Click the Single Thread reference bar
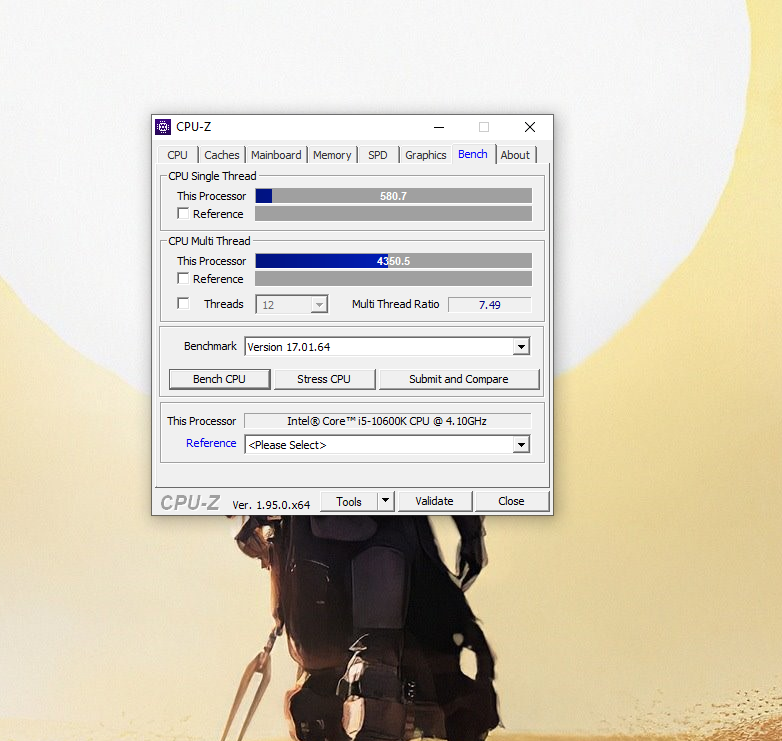Image resolution: width=782 pixels, height=741 pixels. (x=393, y=213)
